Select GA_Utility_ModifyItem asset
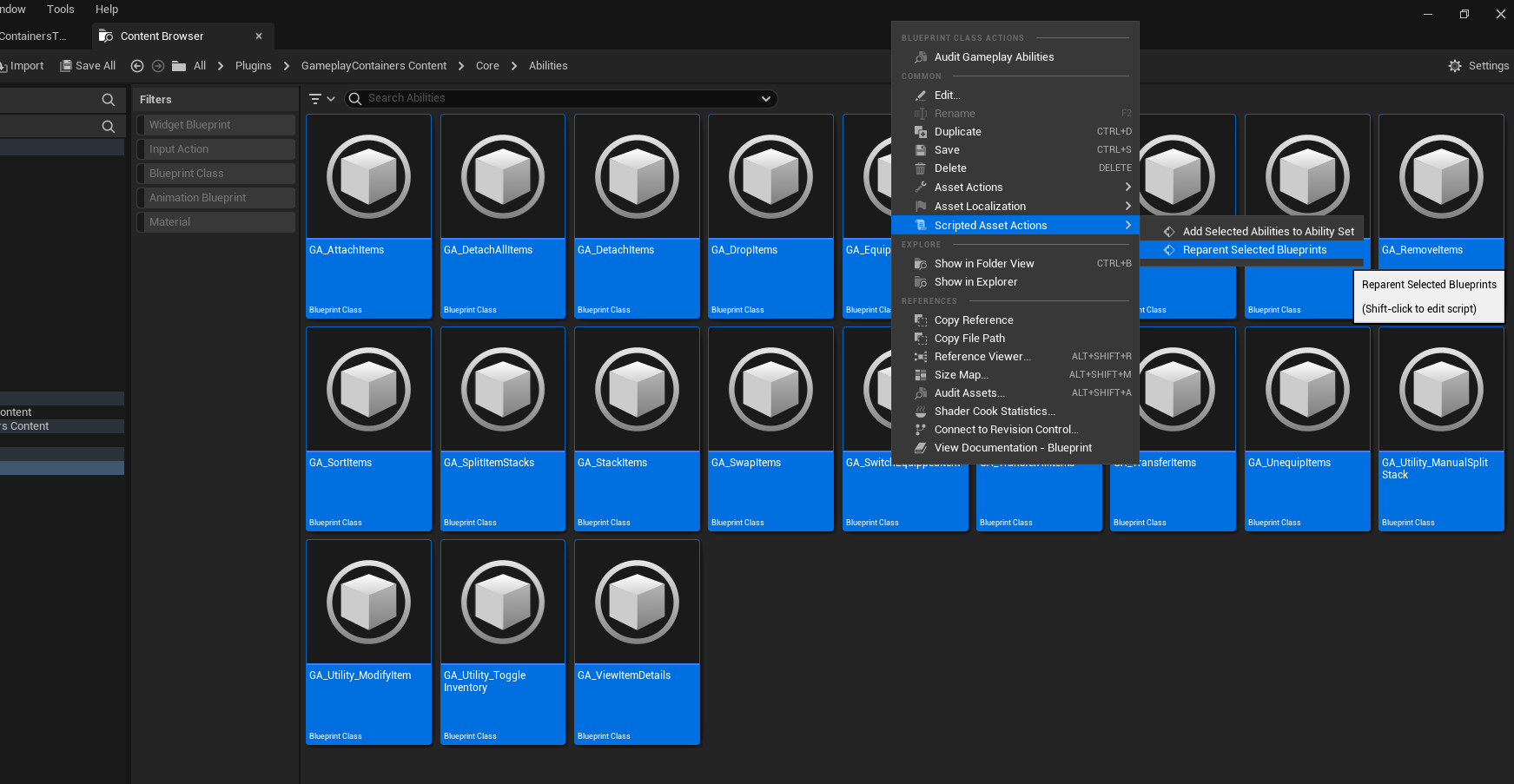Image resolution: width=1514 pixels, height=784 pixels. click(x=368, y=642)
